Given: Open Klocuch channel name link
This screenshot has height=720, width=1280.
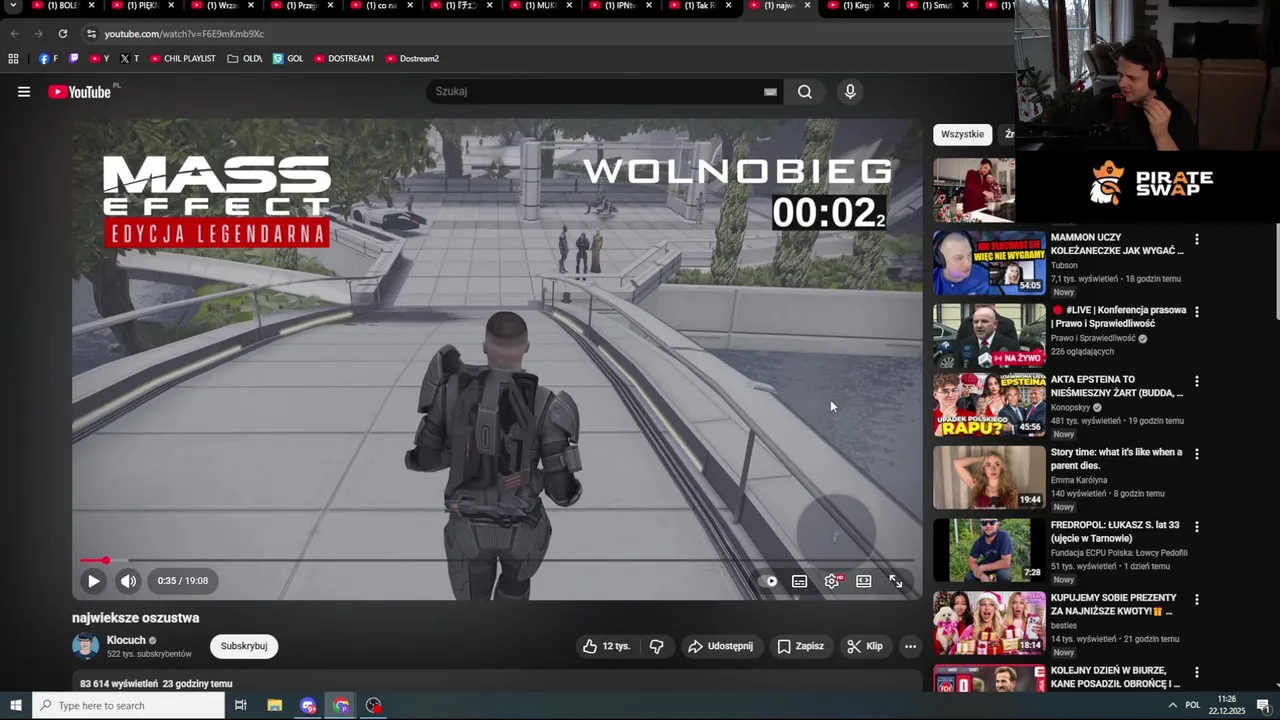Looking at the screenshot, I should pos(126,640).
